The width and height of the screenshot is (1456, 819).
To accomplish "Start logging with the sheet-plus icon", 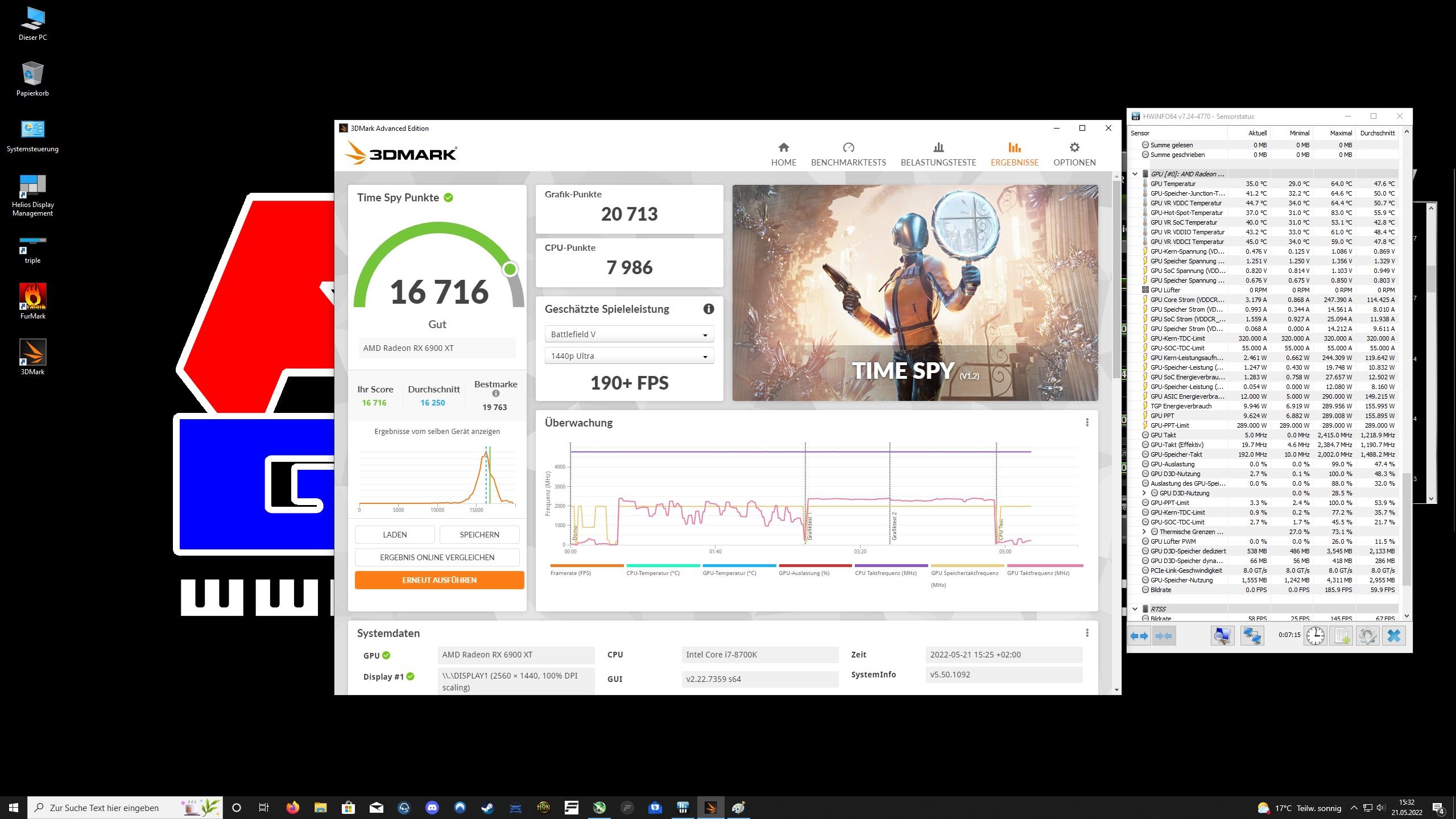I will (1341, 635).
